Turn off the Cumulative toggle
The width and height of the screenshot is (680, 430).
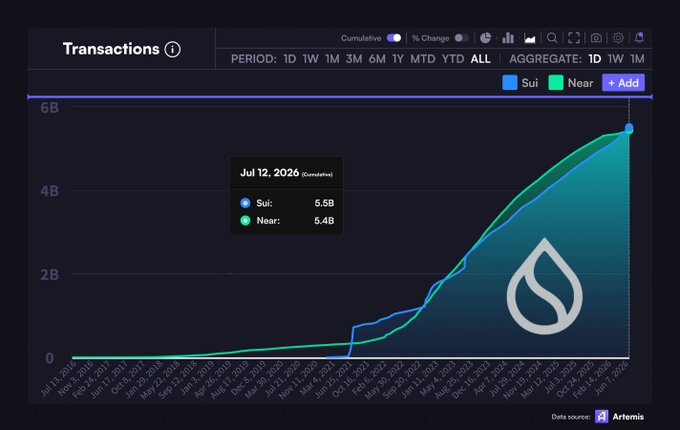pos(394,38)
